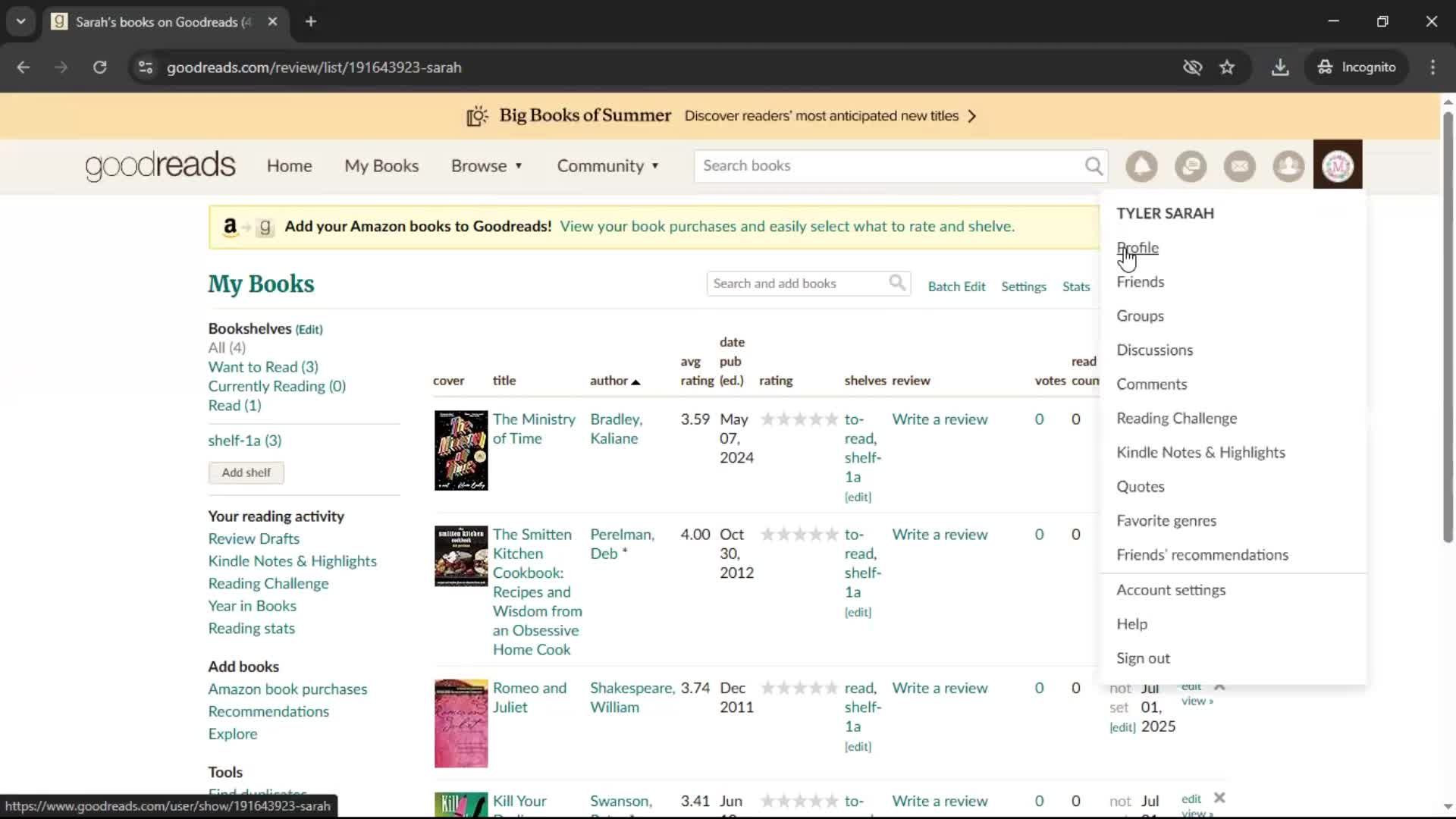Viewport: 1456px width, 819px height.
Task: Open My Books navigation item
Action: [381, 165]
